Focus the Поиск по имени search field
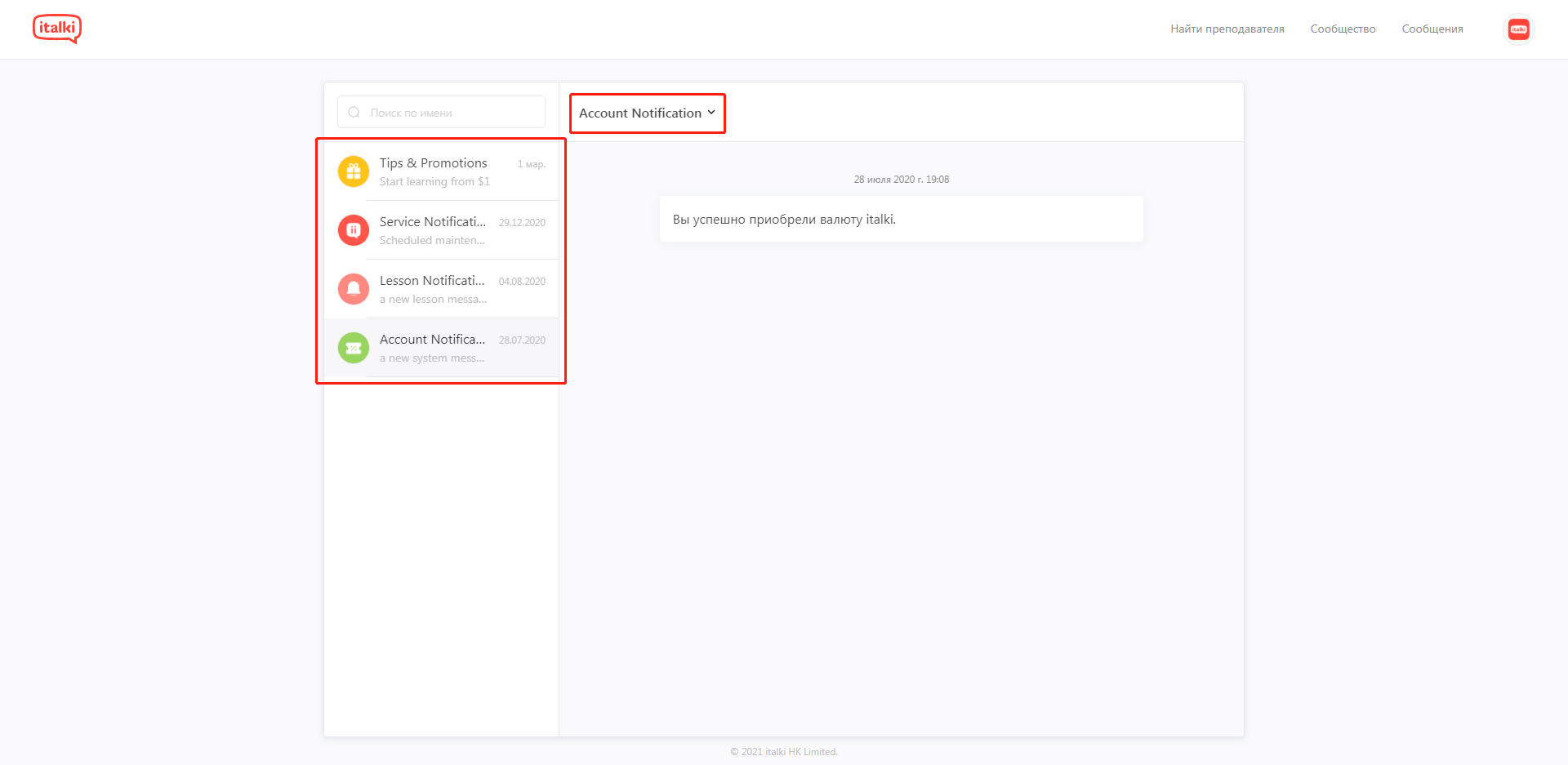 441,113
